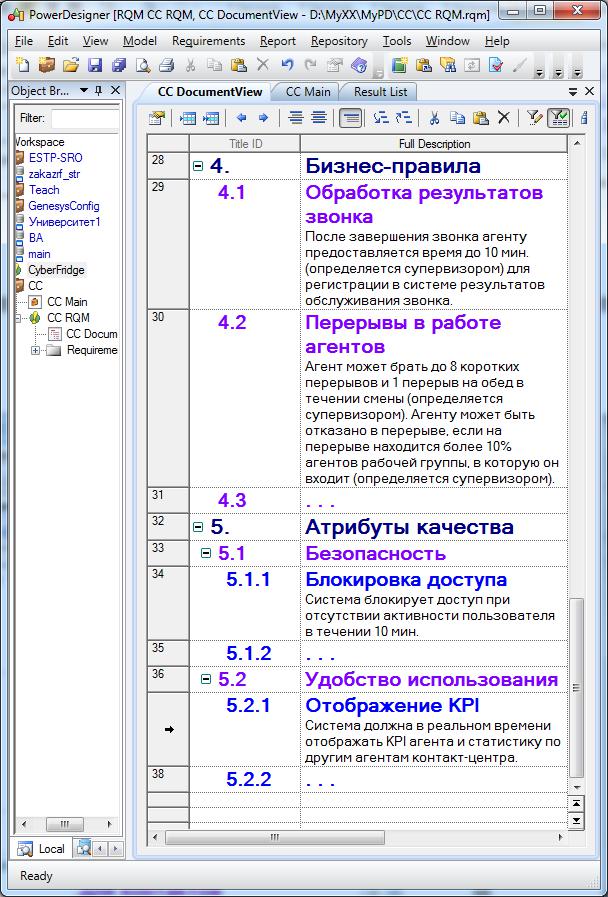Click the Filter input field
The image size is (608, 897).
point(85,118)
